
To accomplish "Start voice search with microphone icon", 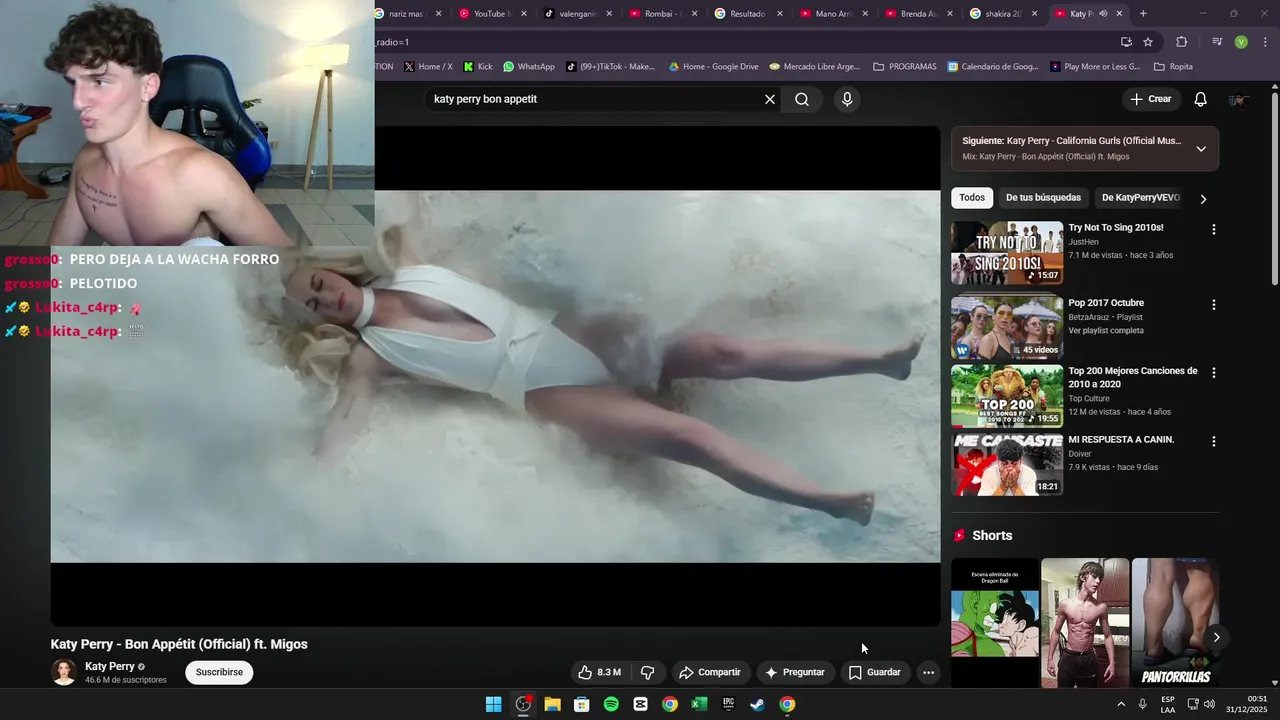I will [847, 99].
